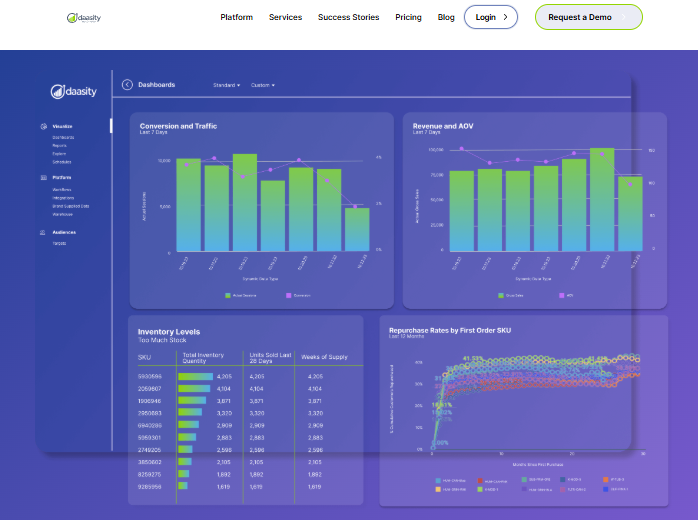Click the Units Sold Last 28 Days column header
The height and width of the screenshot is (520, 698).
pyautogui.click(x=270, y=358)
